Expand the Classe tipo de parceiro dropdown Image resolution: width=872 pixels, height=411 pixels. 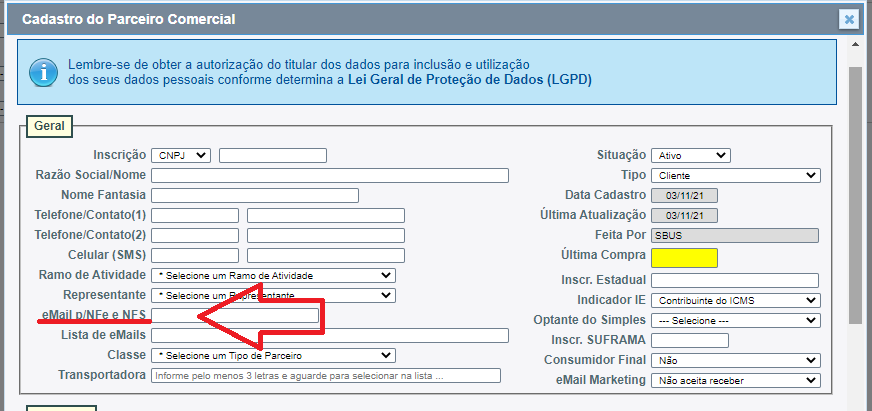[273, 355]
